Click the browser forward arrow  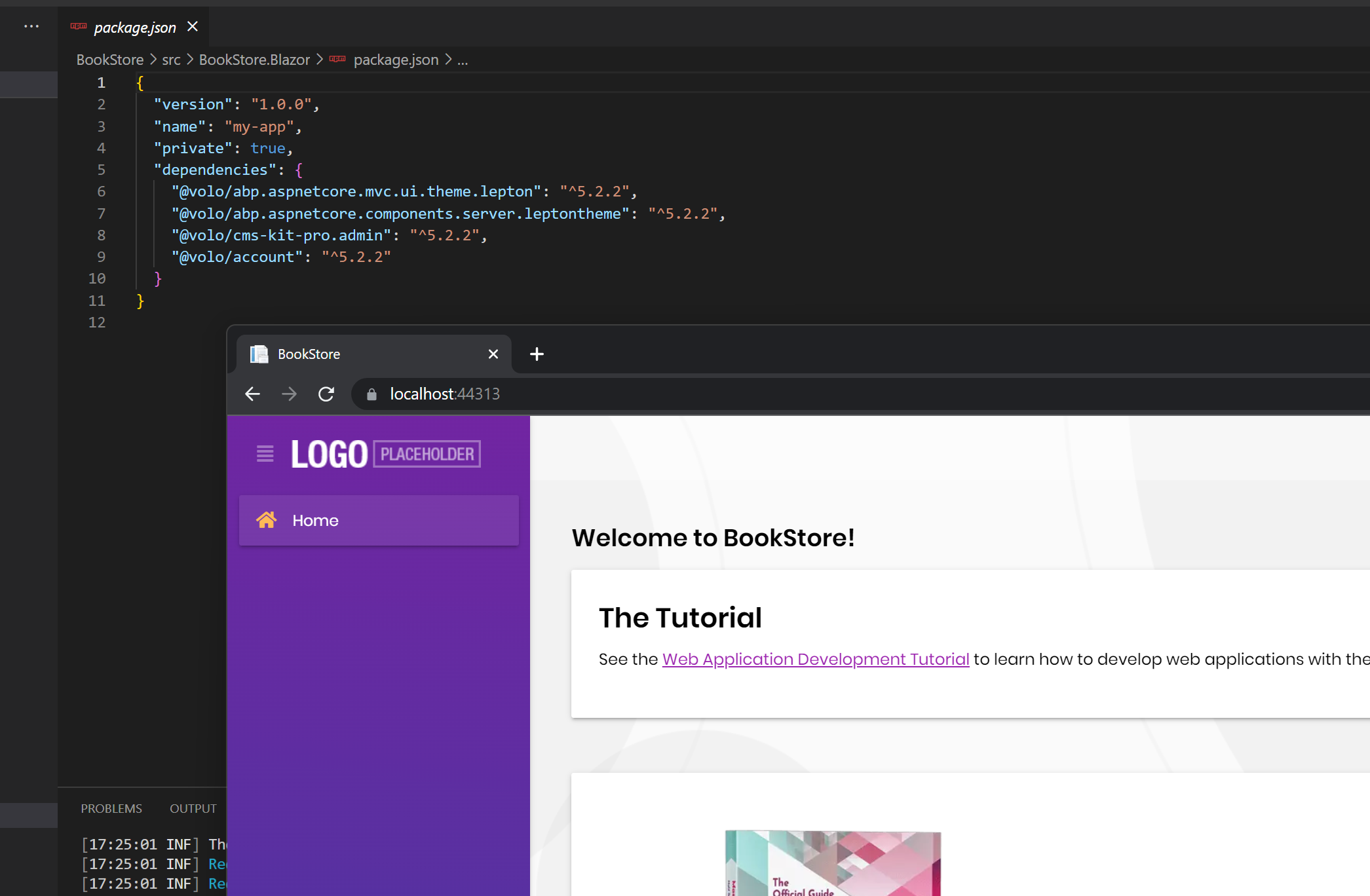[x=289, y=394]
